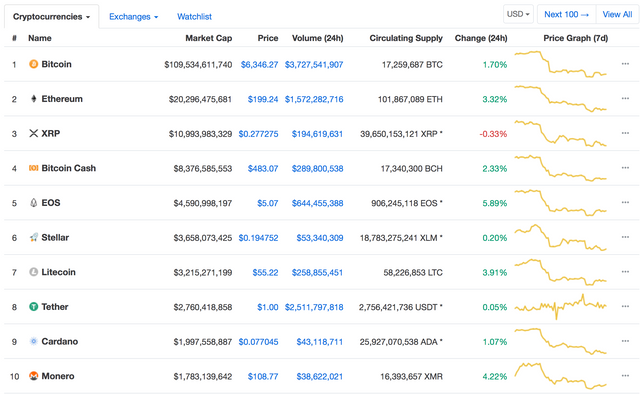Open the USD currency selector
Screen dimensions: 640x394
pyautogui.click(x=518, y=14)
